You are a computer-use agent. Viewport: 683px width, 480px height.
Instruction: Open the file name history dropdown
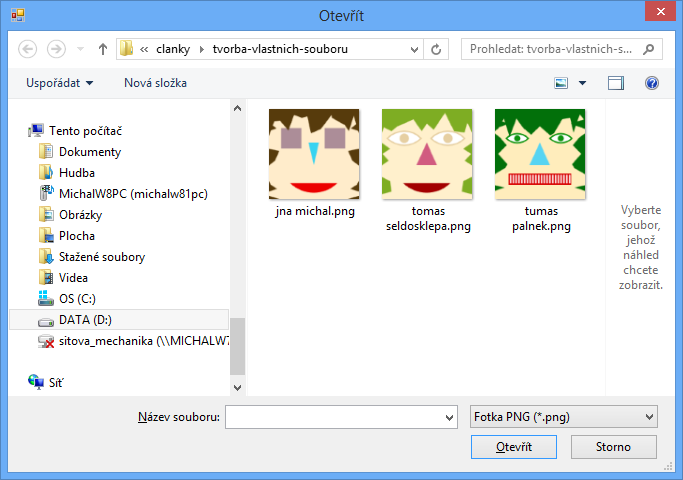pos(450,417)
